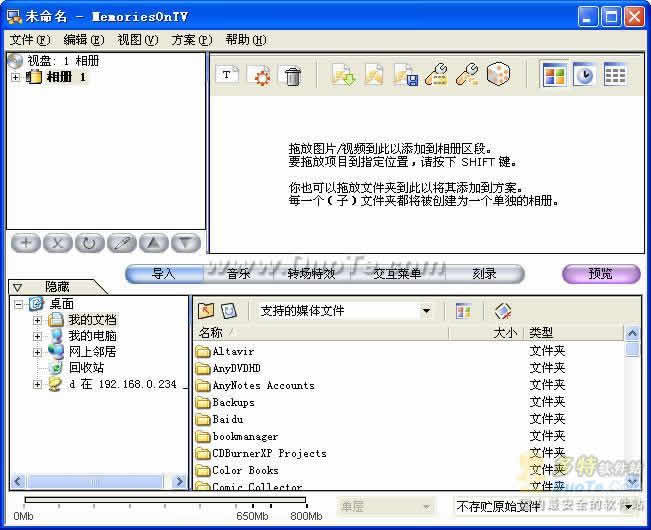Move album up with triangle button
The image size is (651, 530).
(x=152, y=243)
